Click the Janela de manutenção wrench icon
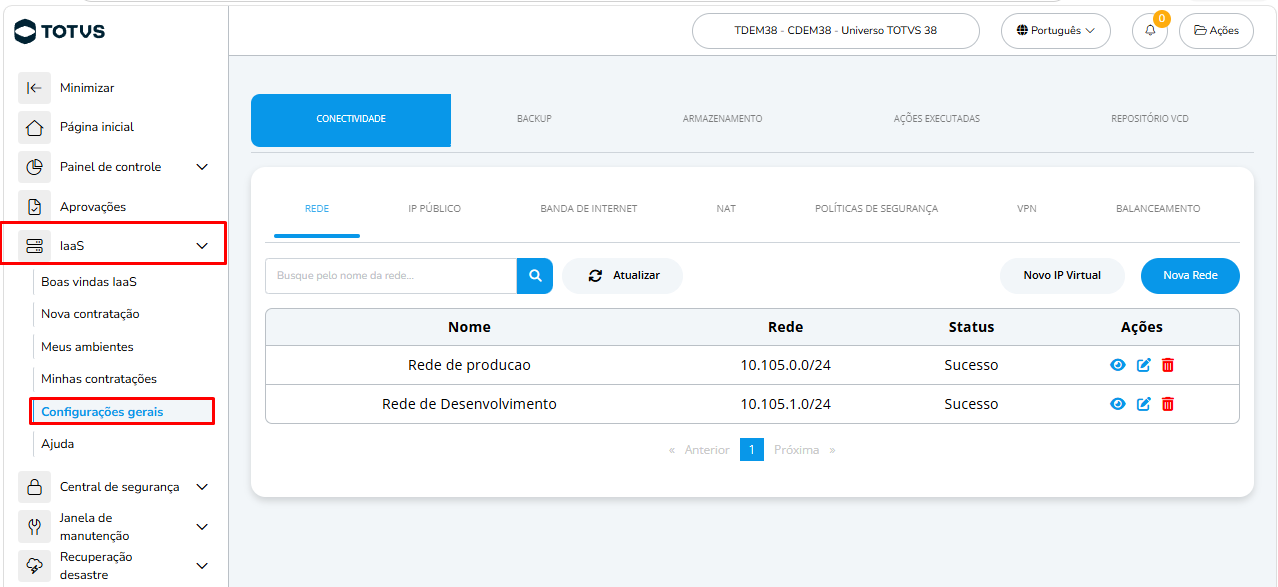Screen dimensions: 1278x587 [34, 526]
